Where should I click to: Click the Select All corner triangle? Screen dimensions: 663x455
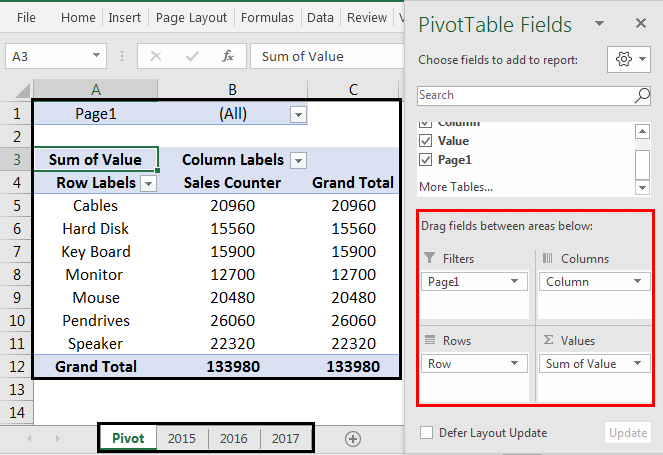[22, 90]
